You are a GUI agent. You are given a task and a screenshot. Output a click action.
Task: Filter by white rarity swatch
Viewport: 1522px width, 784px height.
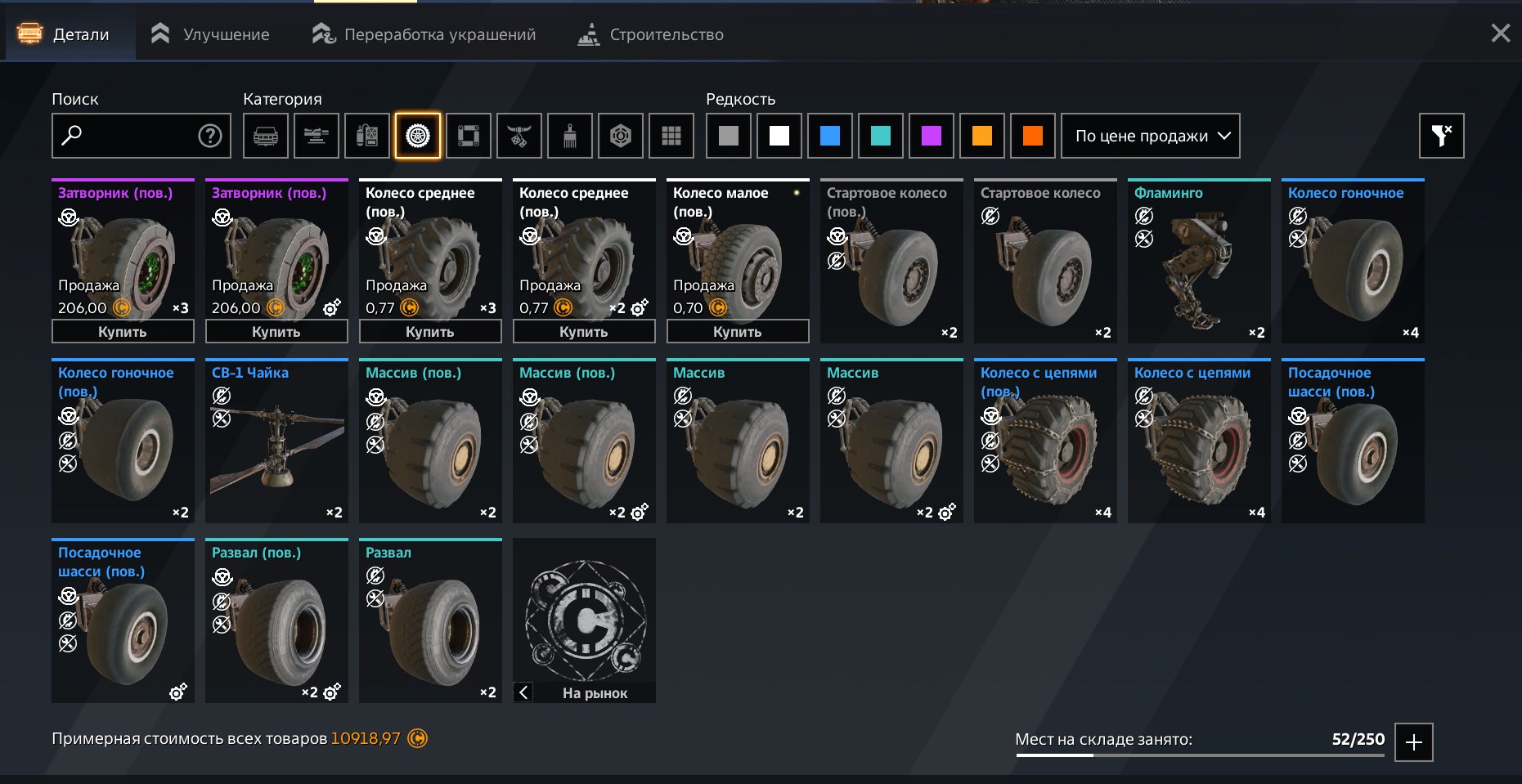(779, 136)
